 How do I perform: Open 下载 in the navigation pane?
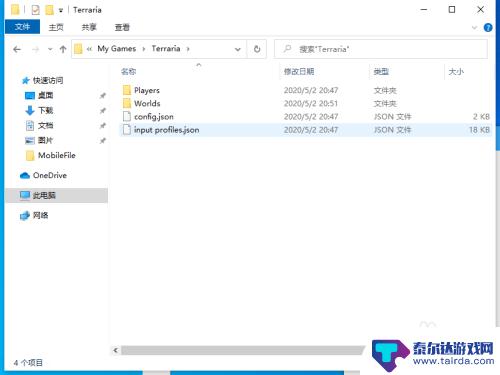45,110
